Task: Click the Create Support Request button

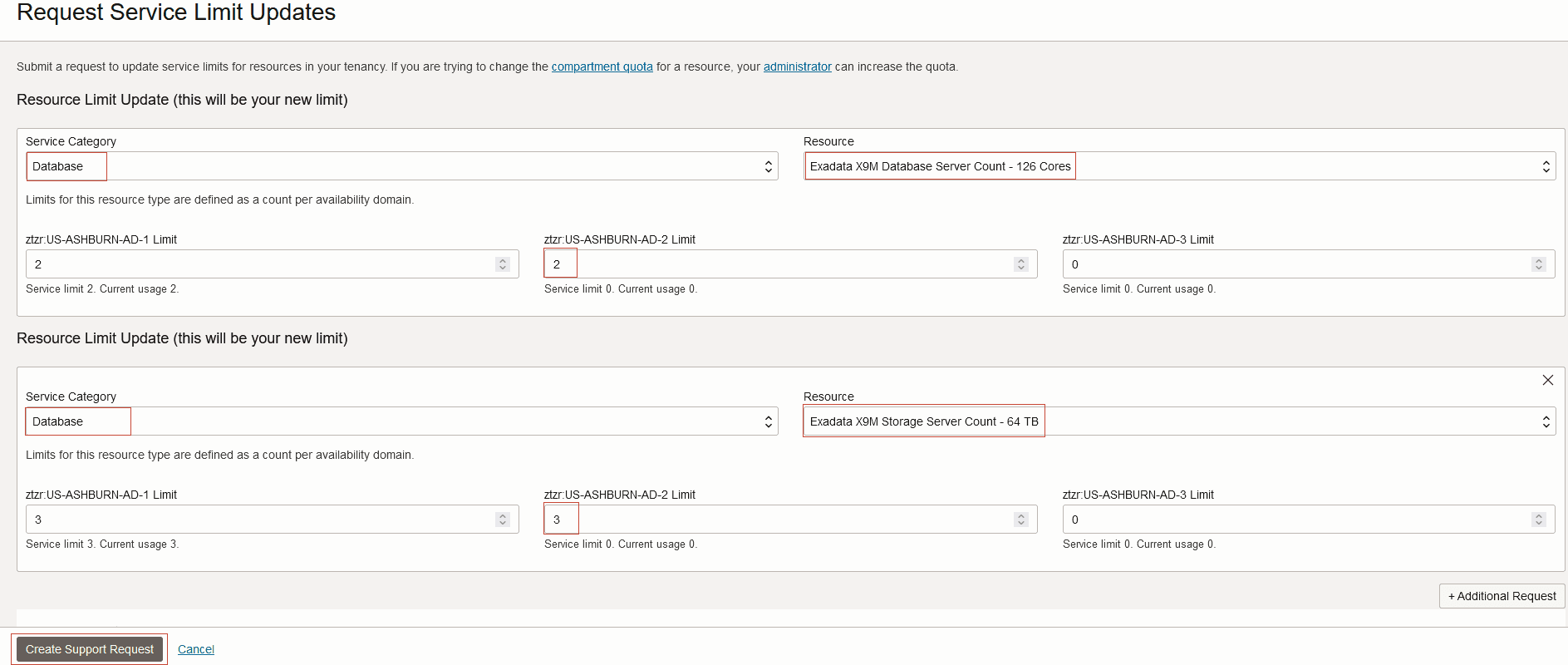Action: tap(90, 649)
